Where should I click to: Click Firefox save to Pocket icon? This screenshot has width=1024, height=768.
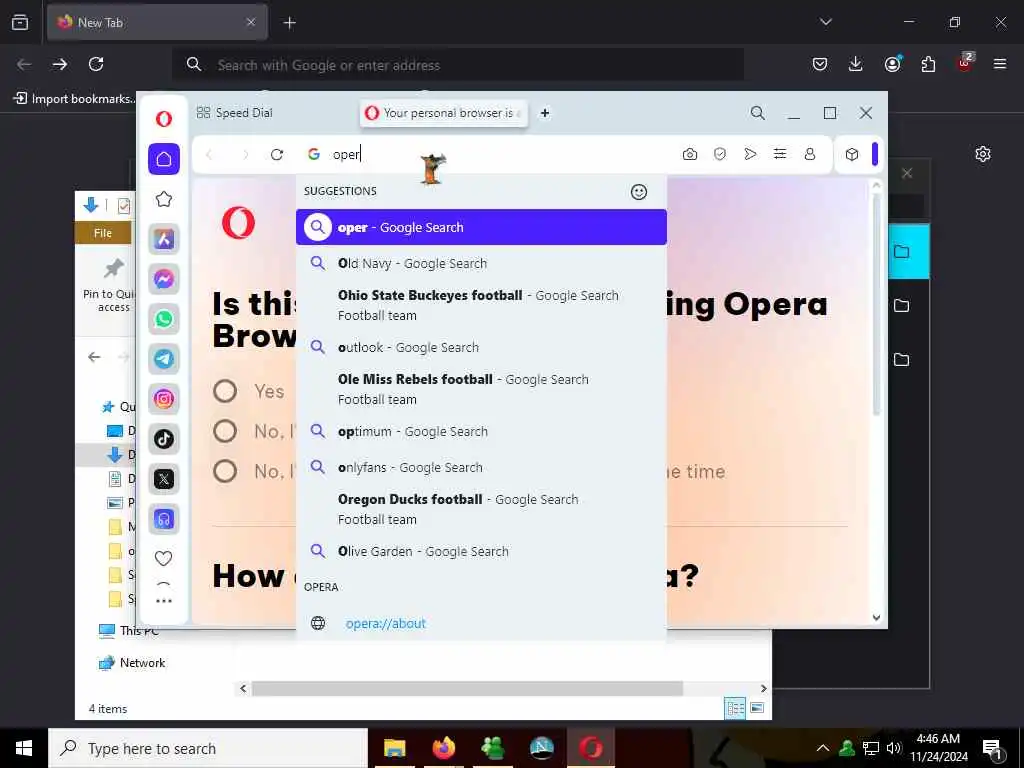[x=820, y=64]
